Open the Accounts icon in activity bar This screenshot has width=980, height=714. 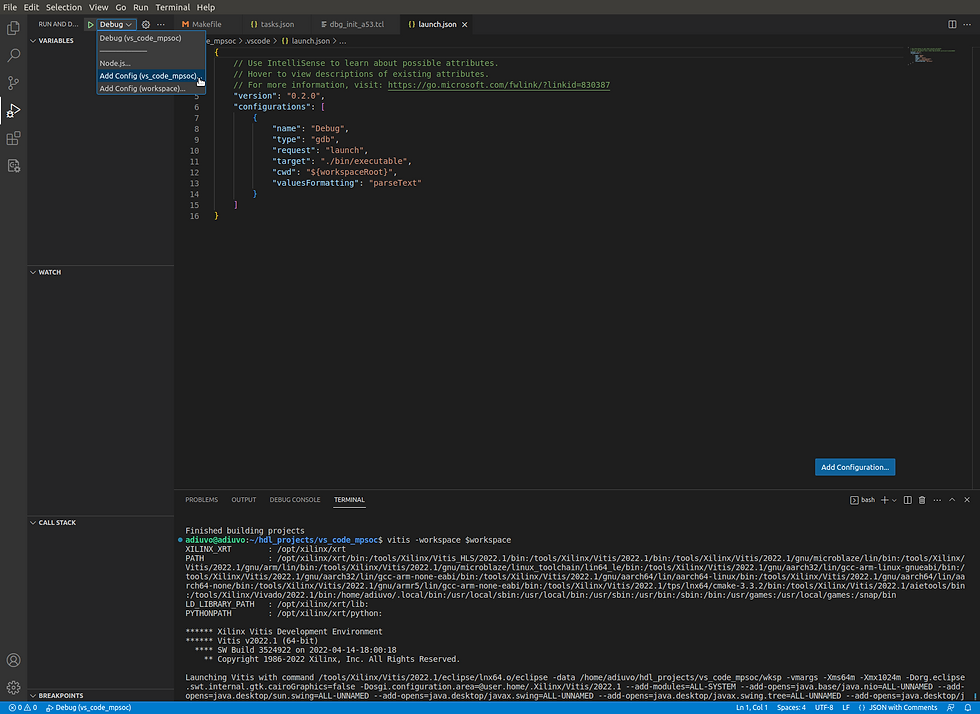(x=13, y=660)
